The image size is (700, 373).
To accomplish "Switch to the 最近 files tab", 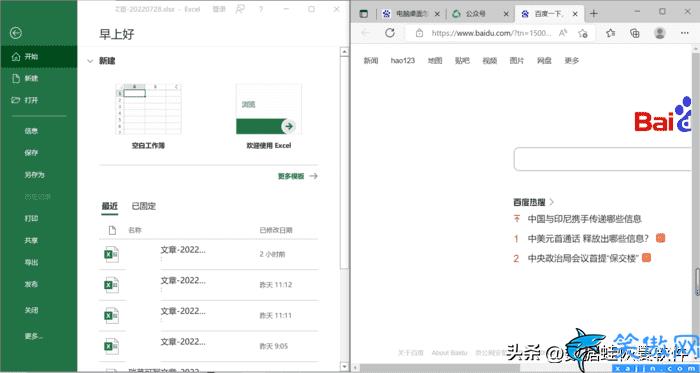I will (110, 206).
